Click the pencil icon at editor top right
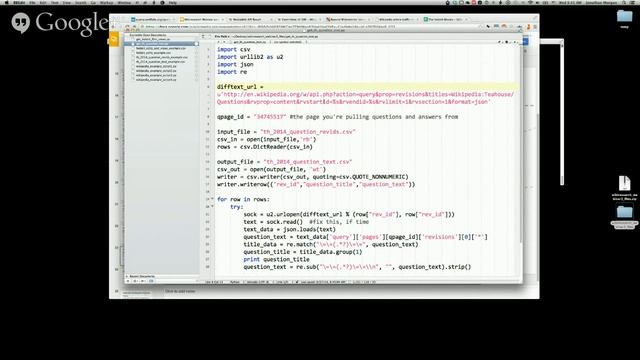640x360 pixels. (500, 42)
